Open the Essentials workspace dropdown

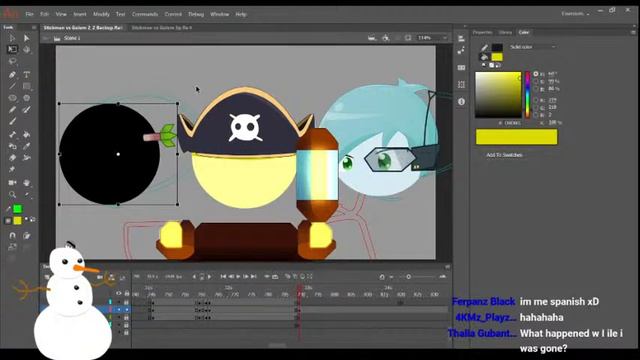576,14
